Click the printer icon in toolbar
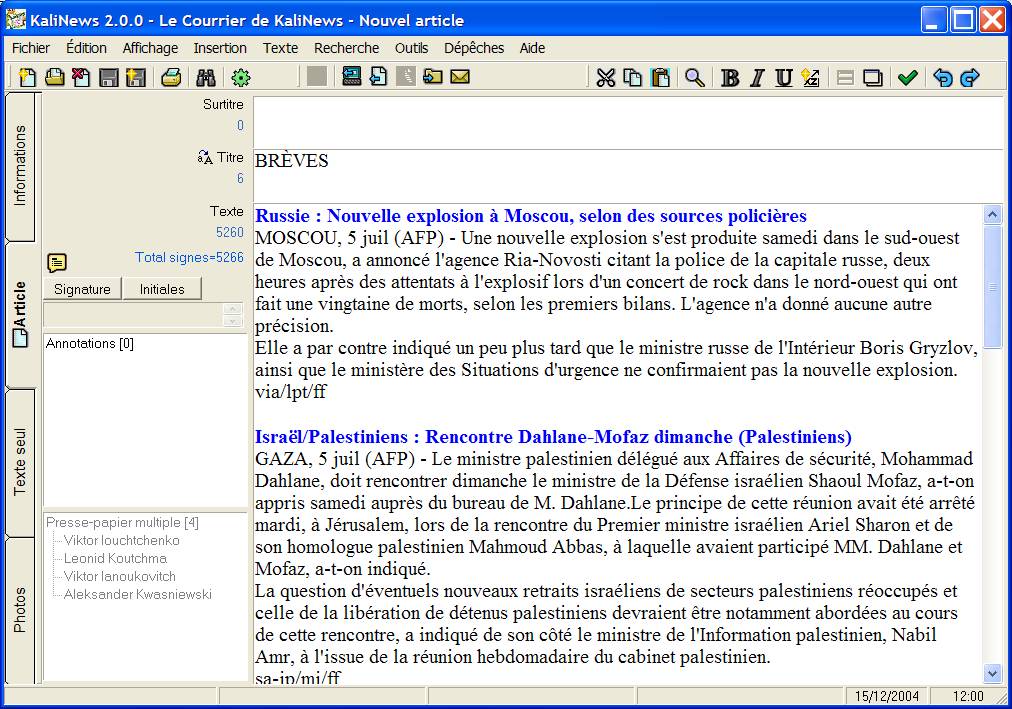 (x=171, y=77)
